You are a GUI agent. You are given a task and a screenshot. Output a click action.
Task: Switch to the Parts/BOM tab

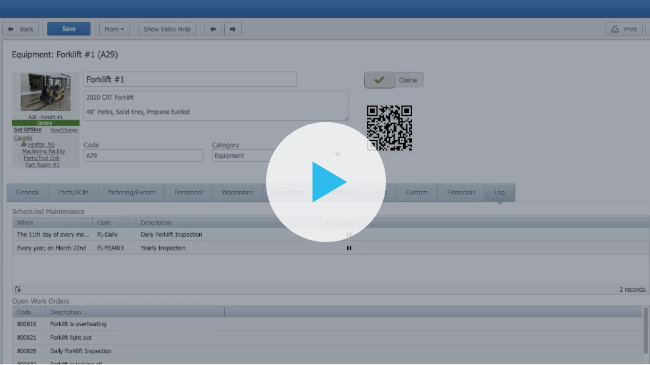click(73, 192)
